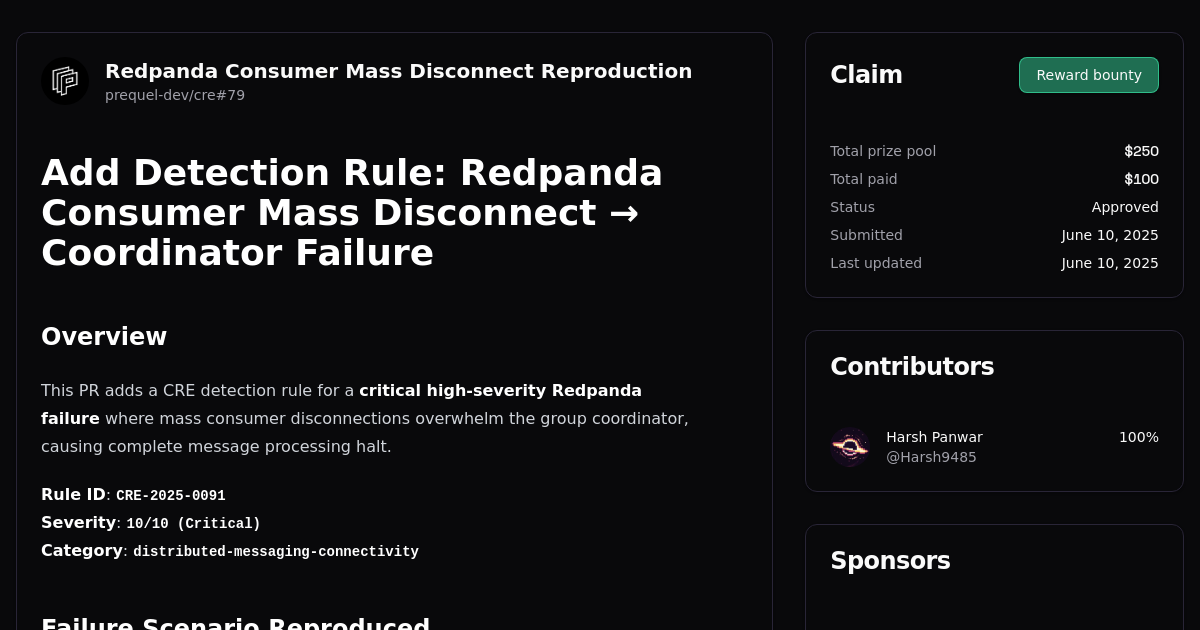Viewport: 1200px width, 630px height.
Task: Click the Failure Scenario Reproduced heading
Action: [235, 622]
